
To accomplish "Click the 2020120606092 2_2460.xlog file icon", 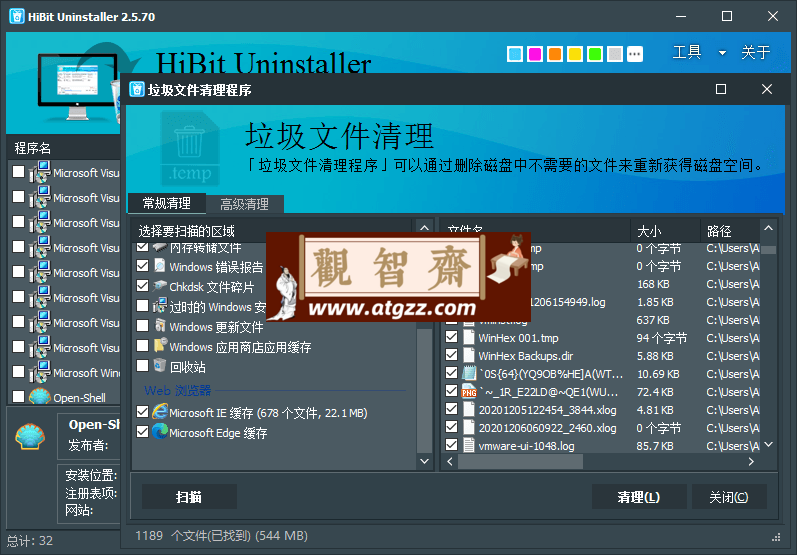I will [469, 427].
